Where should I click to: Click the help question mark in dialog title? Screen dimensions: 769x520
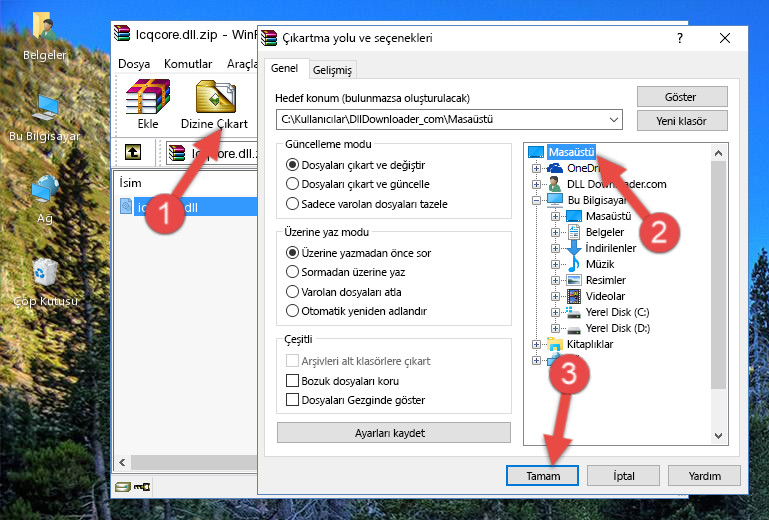[680, 38]
